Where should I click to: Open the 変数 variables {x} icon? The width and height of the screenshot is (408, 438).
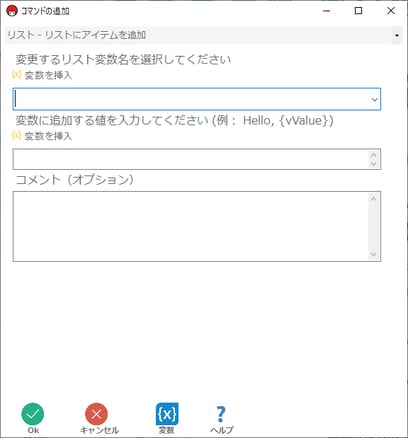(167, 414)
